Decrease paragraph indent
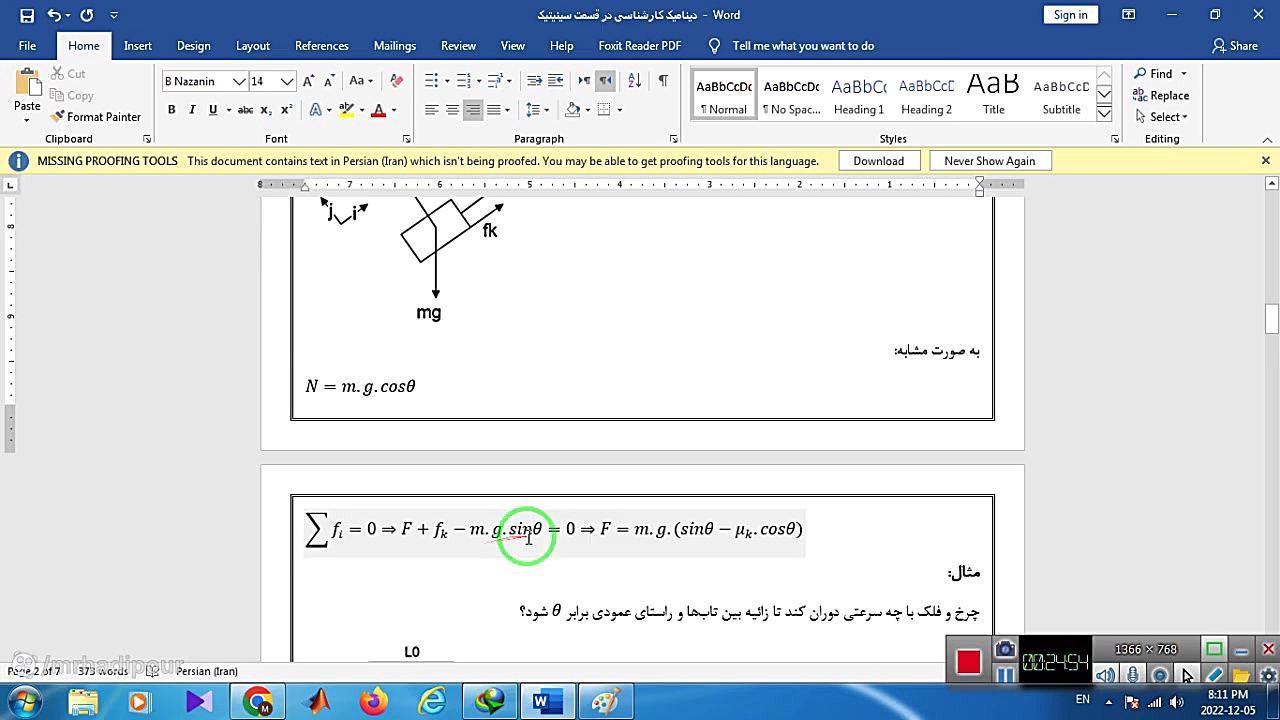The height and width of the screenshot is (720, 1280). click(x=535, y=81)
